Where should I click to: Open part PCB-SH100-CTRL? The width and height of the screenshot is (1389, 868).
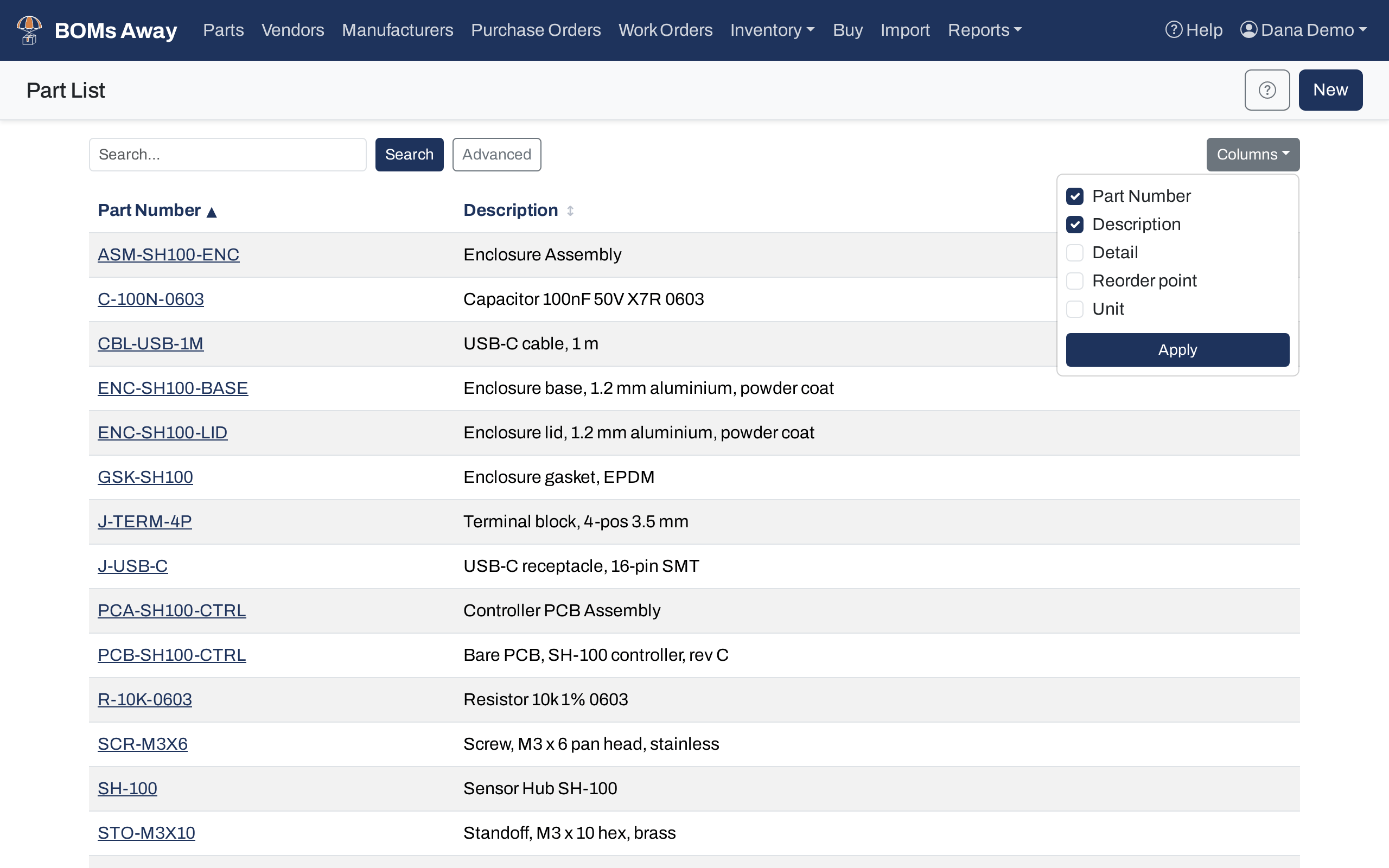tap(171, 655)
